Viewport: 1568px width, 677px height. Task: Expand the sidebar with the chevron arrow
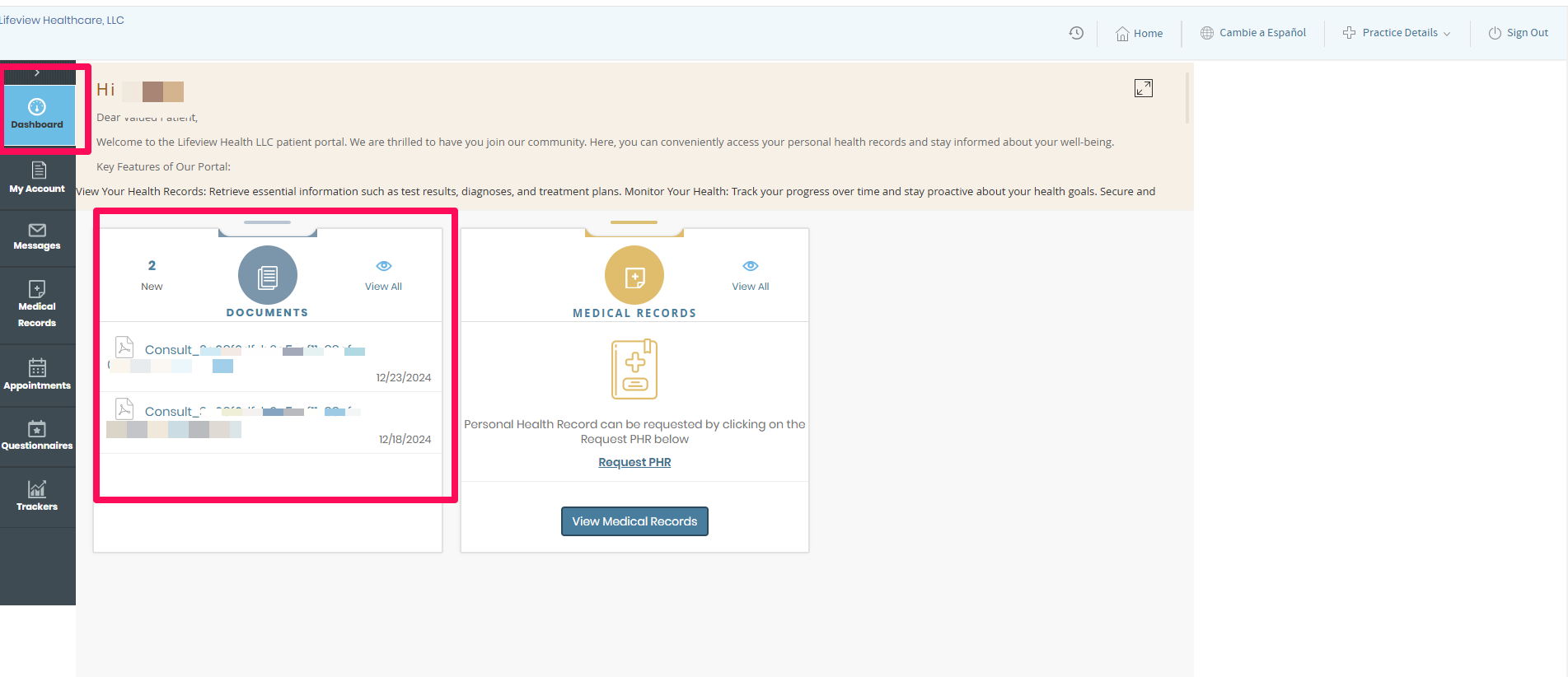tap(37, 73)
